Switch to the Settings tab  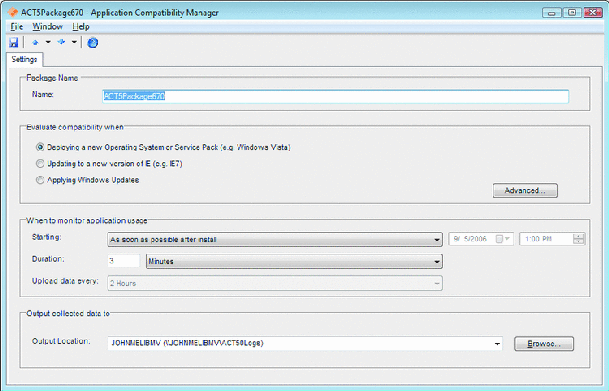click(24, 59)
